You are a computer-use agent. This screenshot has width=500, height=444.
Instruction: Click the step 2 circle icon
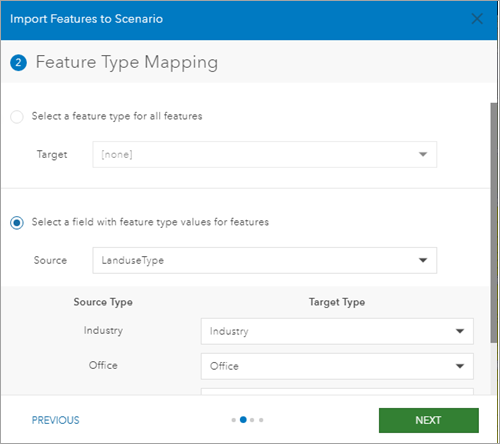tap(18, 63)
